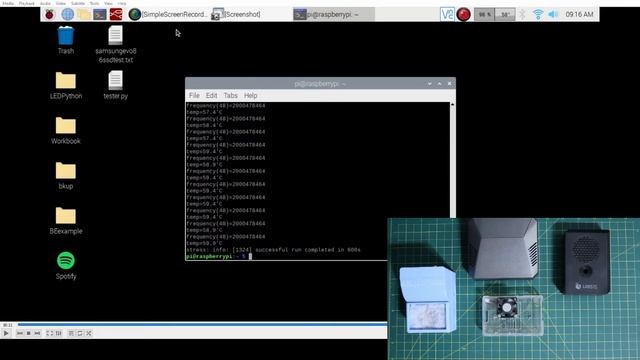
Task: Switch to SimpleScreenRecorder taskbar window
Action: tap(168, 14)
